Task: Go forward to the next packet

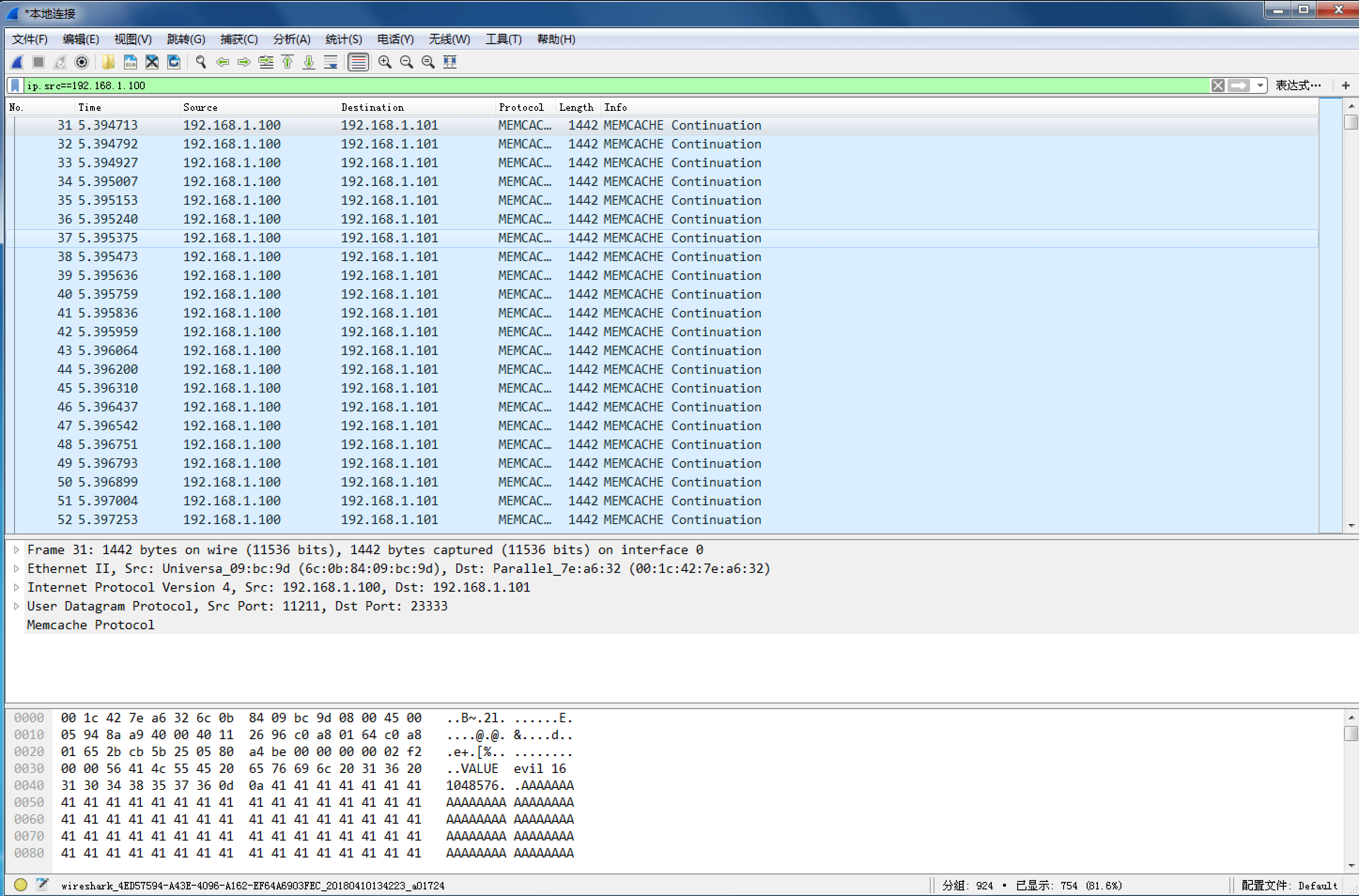Action: tap(244, 62)
